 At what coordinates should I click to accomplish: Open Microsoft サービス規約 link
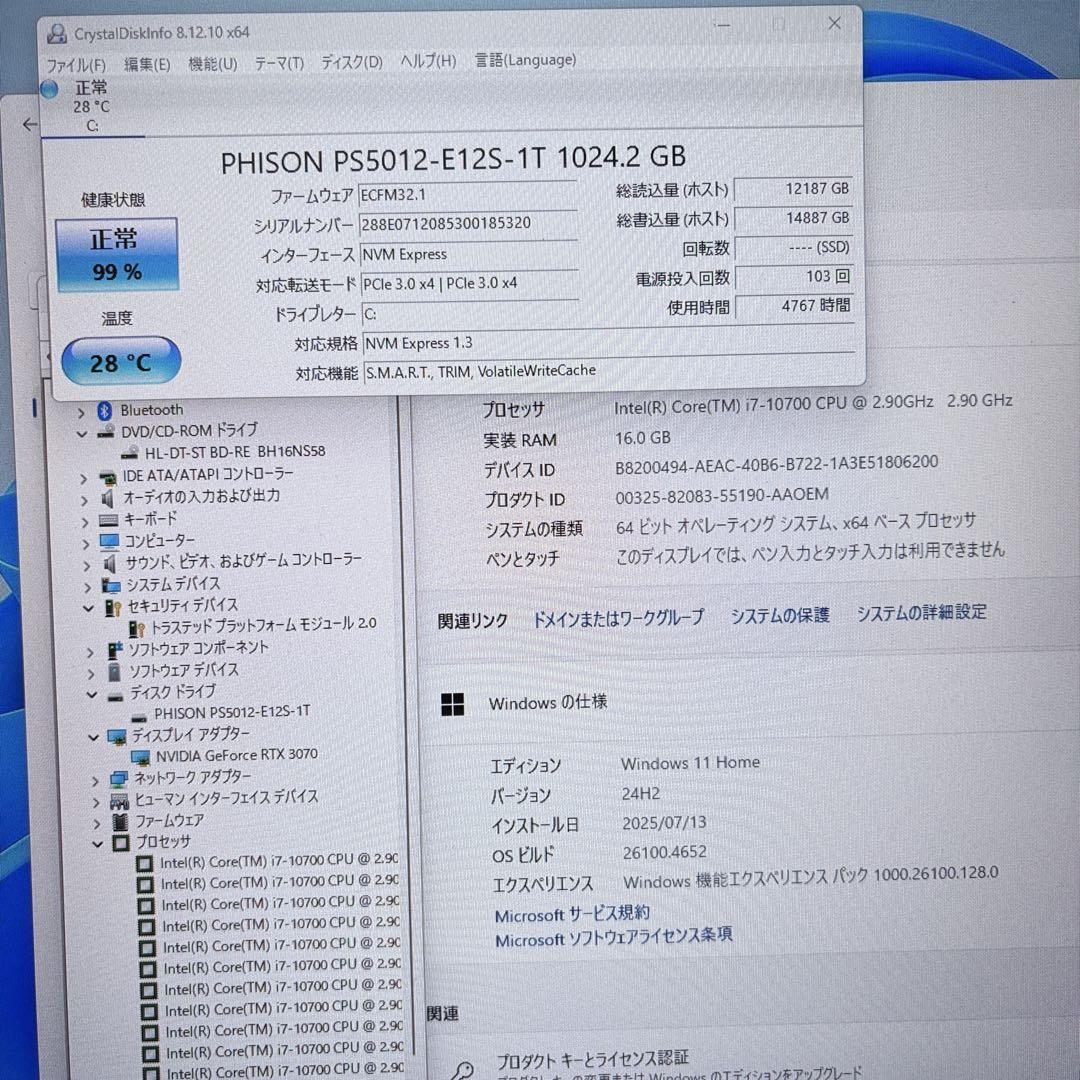(572, 915)
